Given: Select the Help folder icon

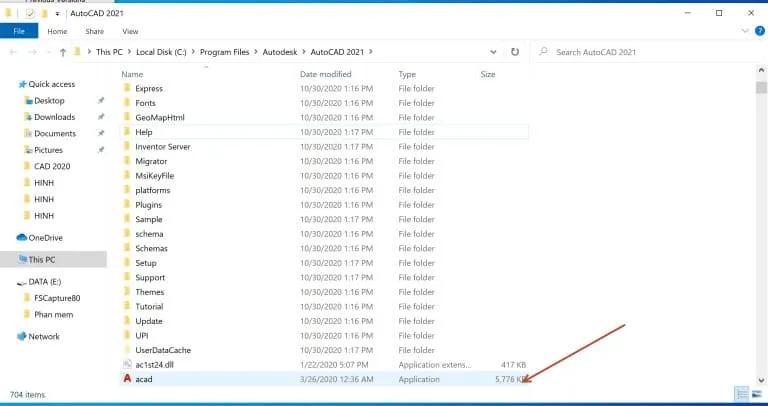Looking at the screenshot, I should (x=127, y=132).
